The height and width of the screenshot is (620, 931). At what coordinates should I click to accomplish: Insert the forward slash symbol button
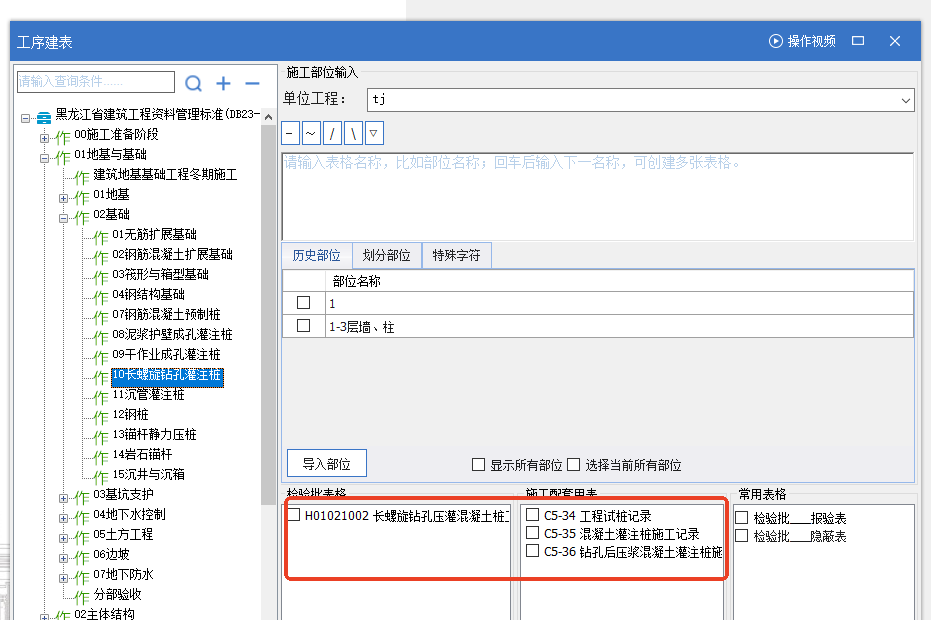[x=332, y=133]
